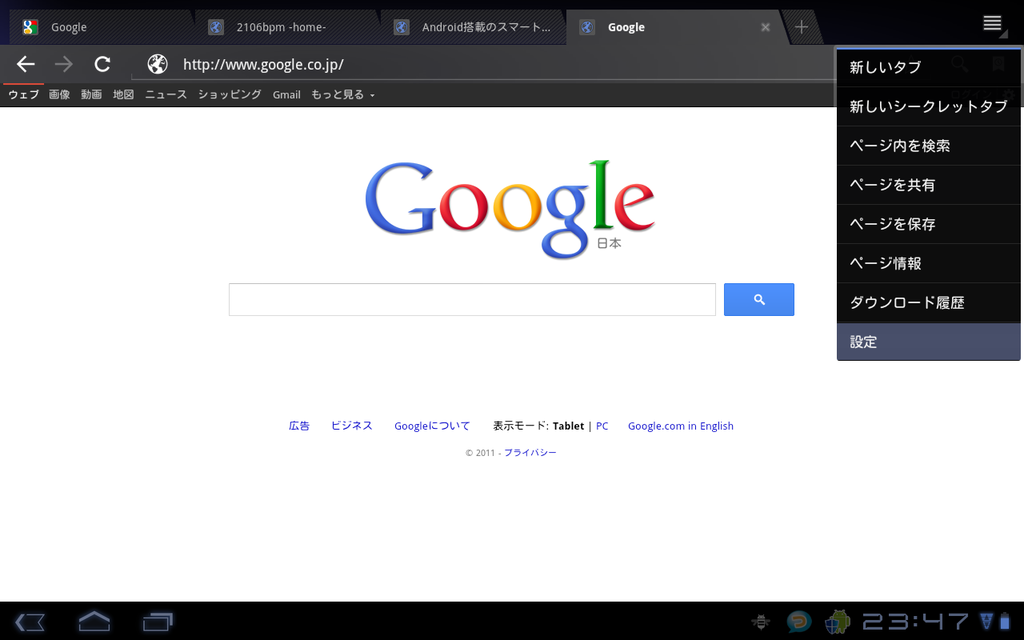Open the Gmail link in Google bar
Image resolution: width=1024 pixels, height=640 pixels.
tap(287, 95)
